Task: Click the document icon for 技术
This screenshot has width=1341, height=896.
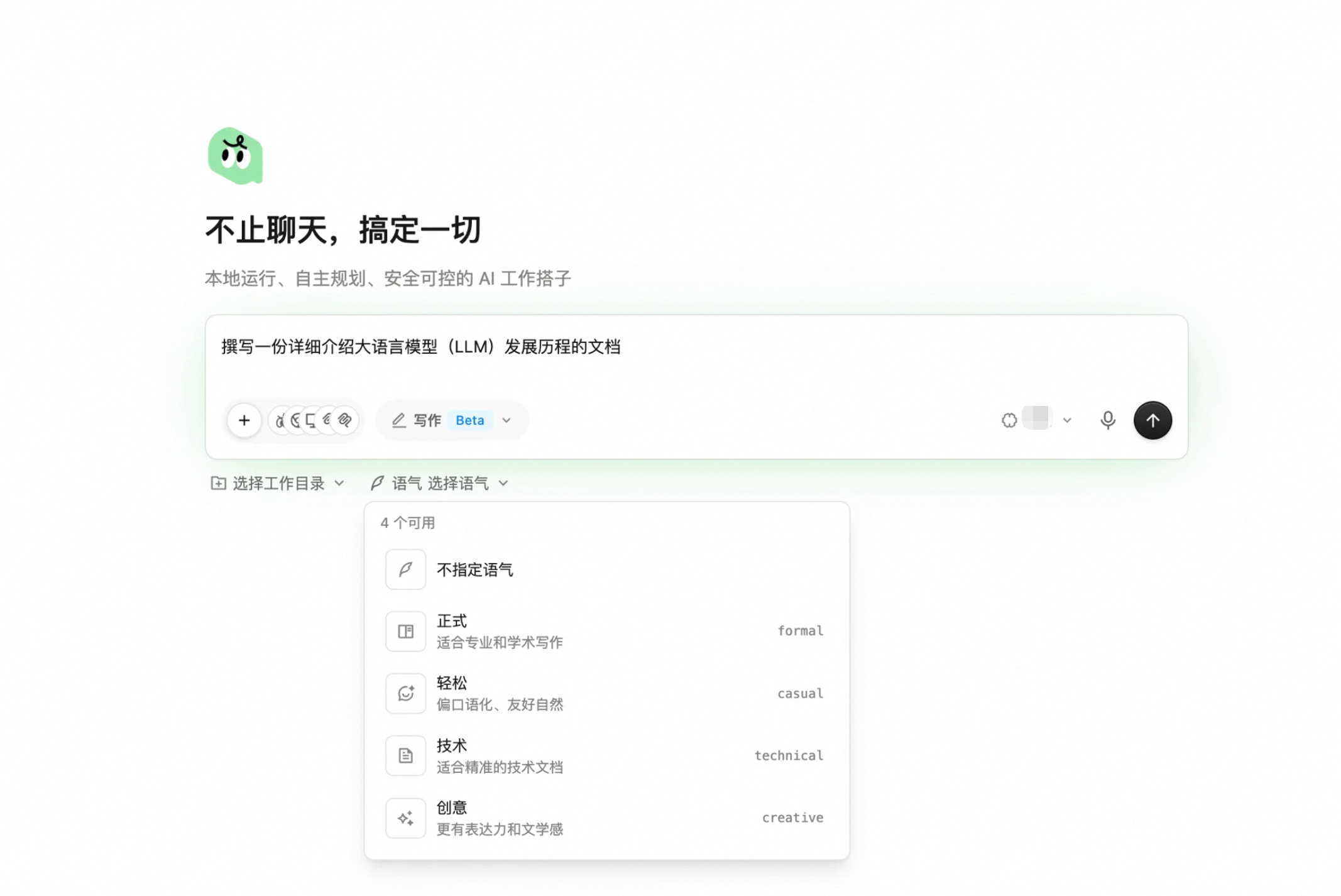Action: 405,755
